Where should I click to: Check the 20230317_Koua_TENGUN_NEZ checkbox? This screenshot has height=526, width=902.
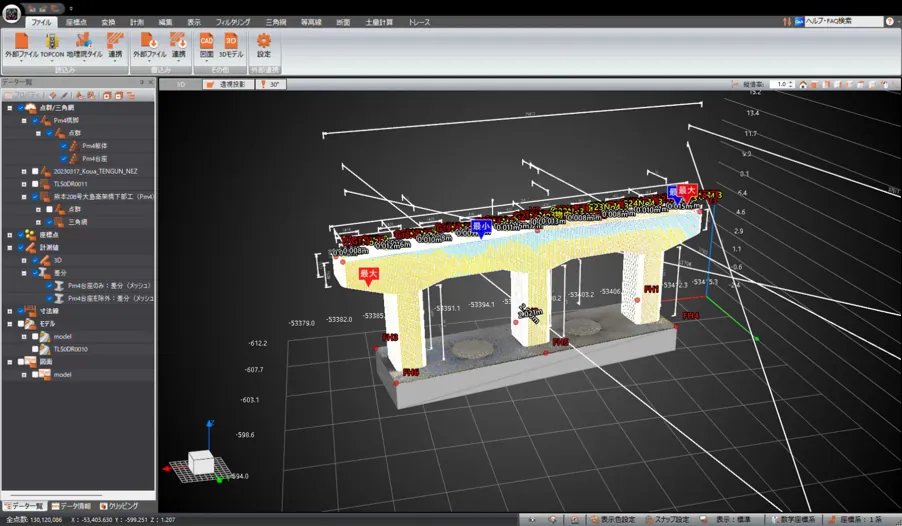34,171
